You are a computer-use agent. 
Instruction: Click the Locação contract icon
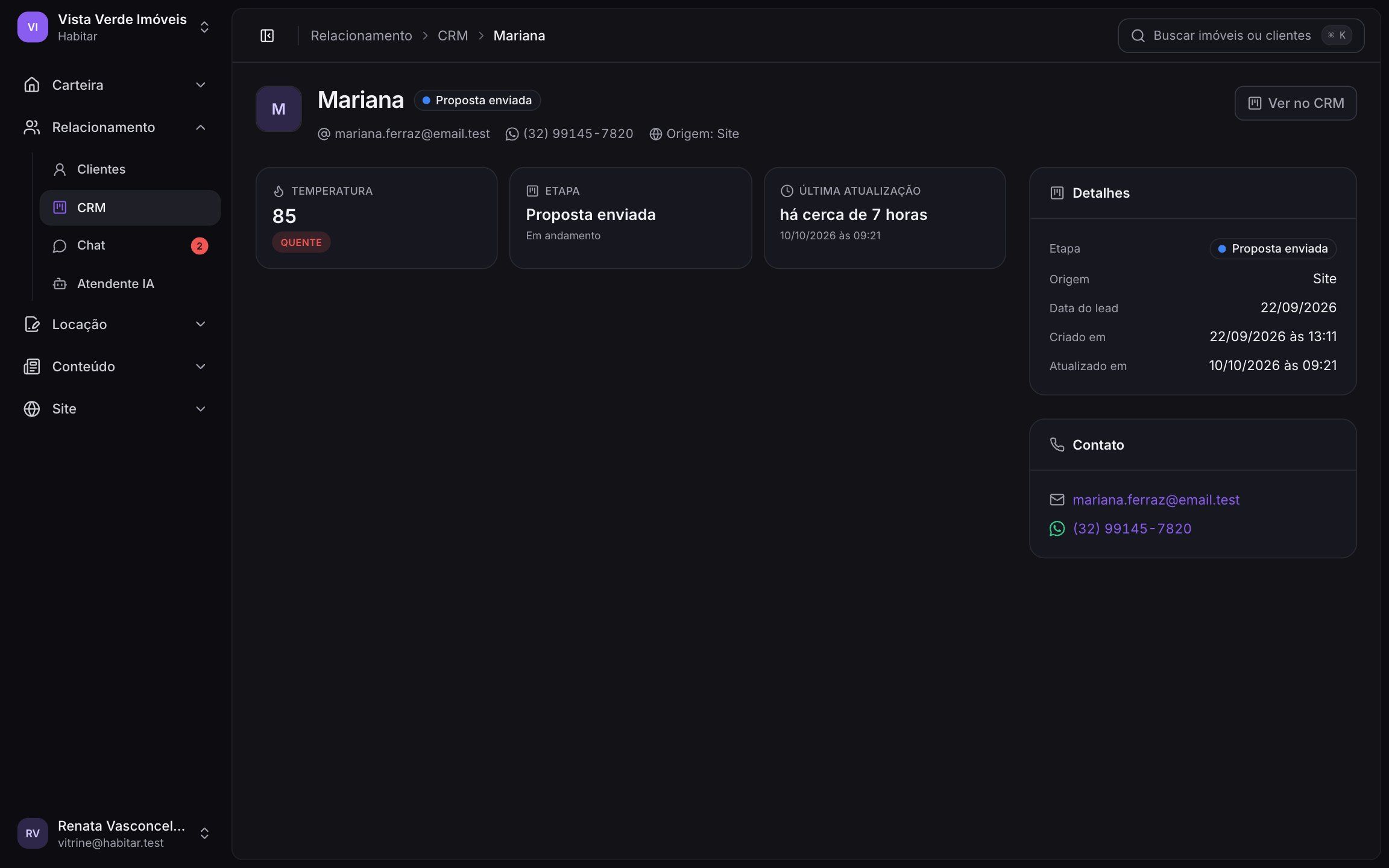click(x=32, y=324)
